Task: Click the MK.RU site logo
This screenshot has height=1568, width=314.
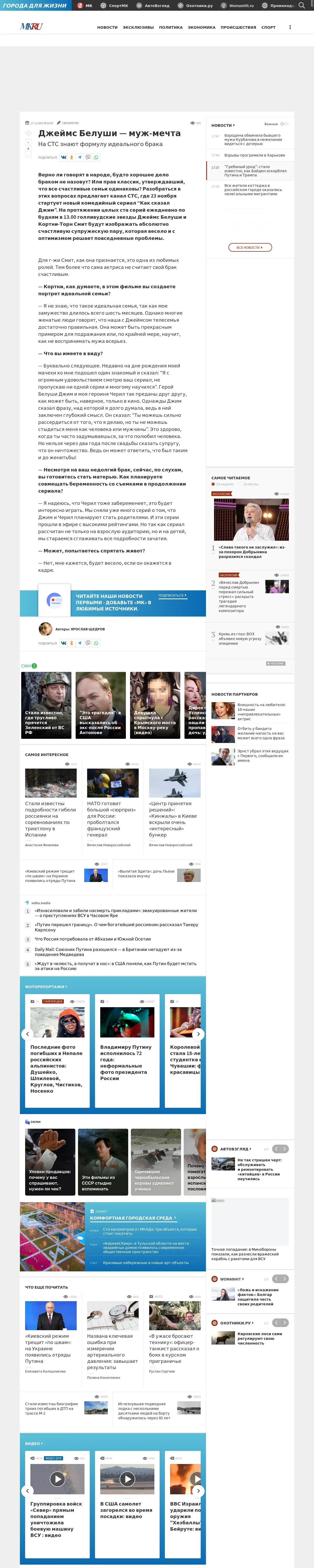Action: (32, 27)
